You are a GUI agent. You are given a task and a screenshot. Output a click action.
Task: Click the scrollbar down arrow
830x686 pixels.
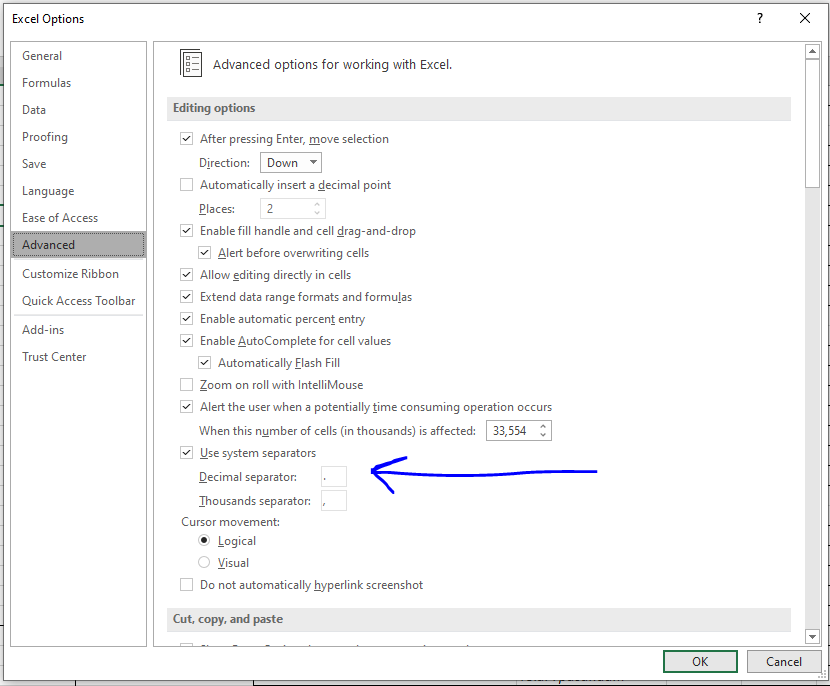pyautogui.click(x=813, y=636)
